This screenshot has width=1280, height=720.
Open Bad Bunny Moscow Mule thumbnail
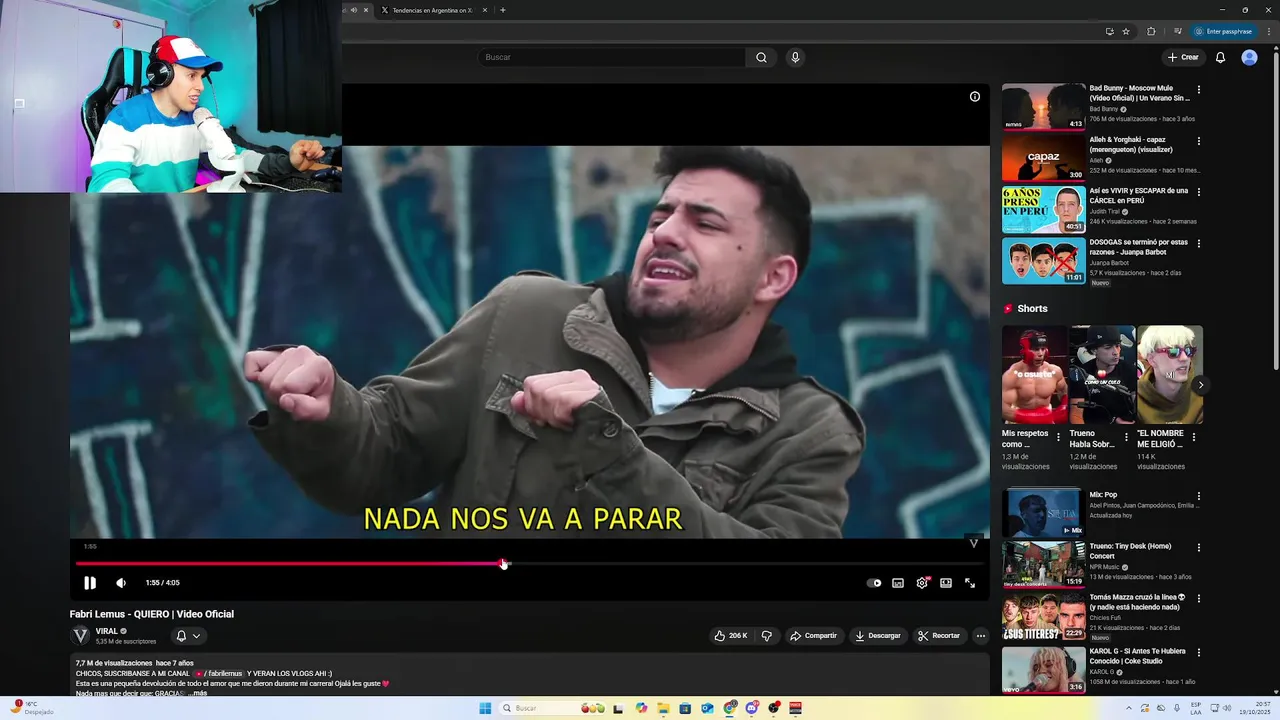click(x=1043, y=106)
